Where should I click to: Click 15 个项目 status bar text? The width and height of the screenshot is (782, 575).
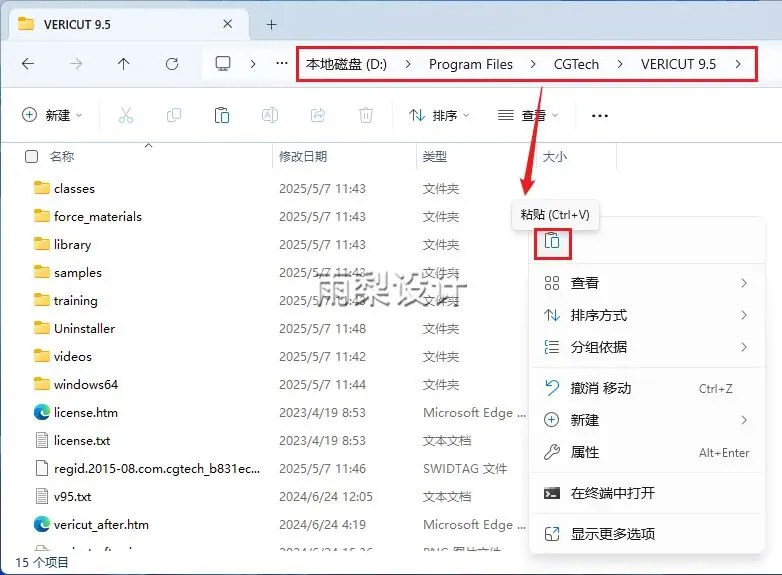[x=42, y=563]
